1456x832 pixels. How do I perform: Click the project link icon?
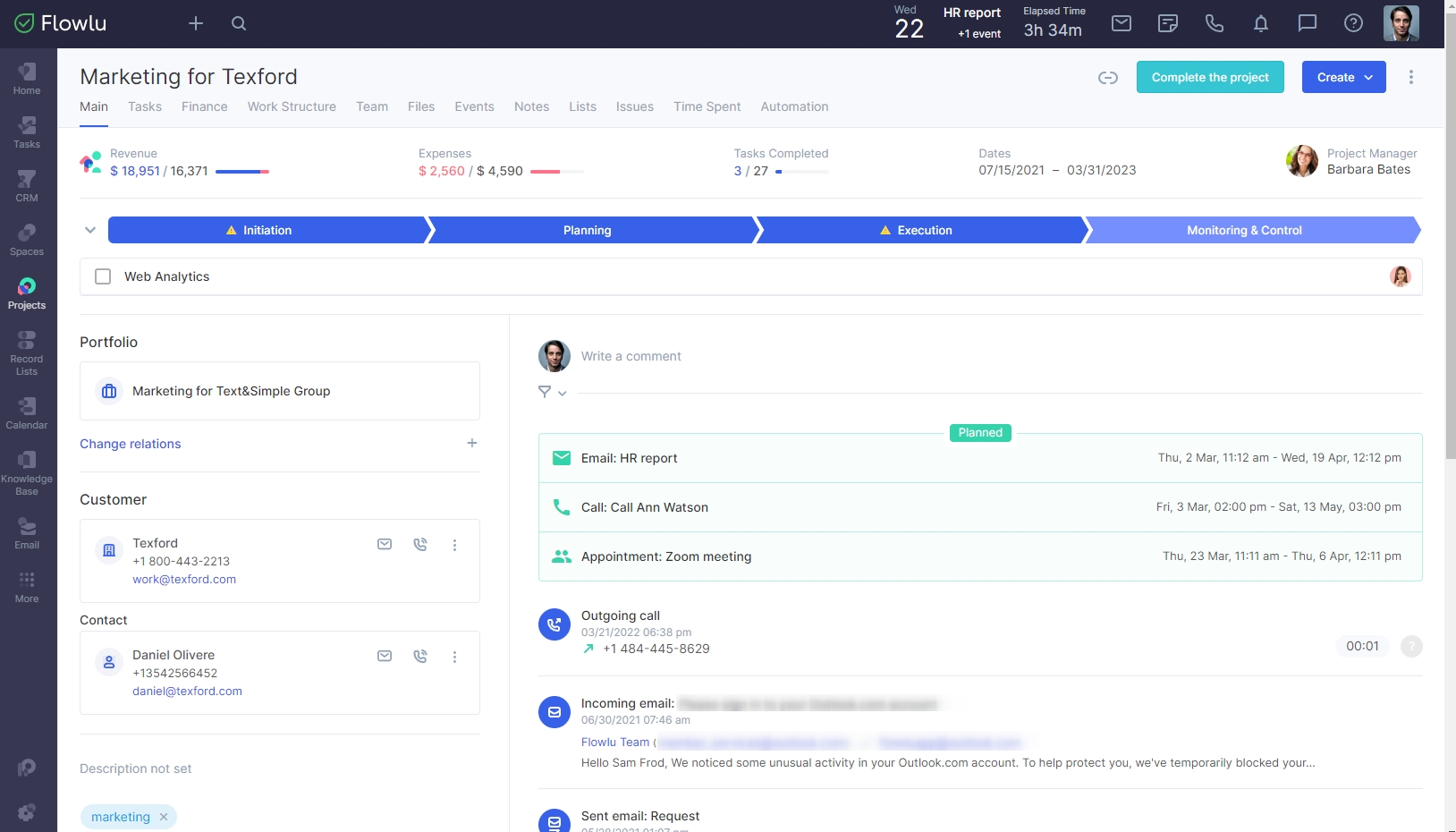(1108, 78)
